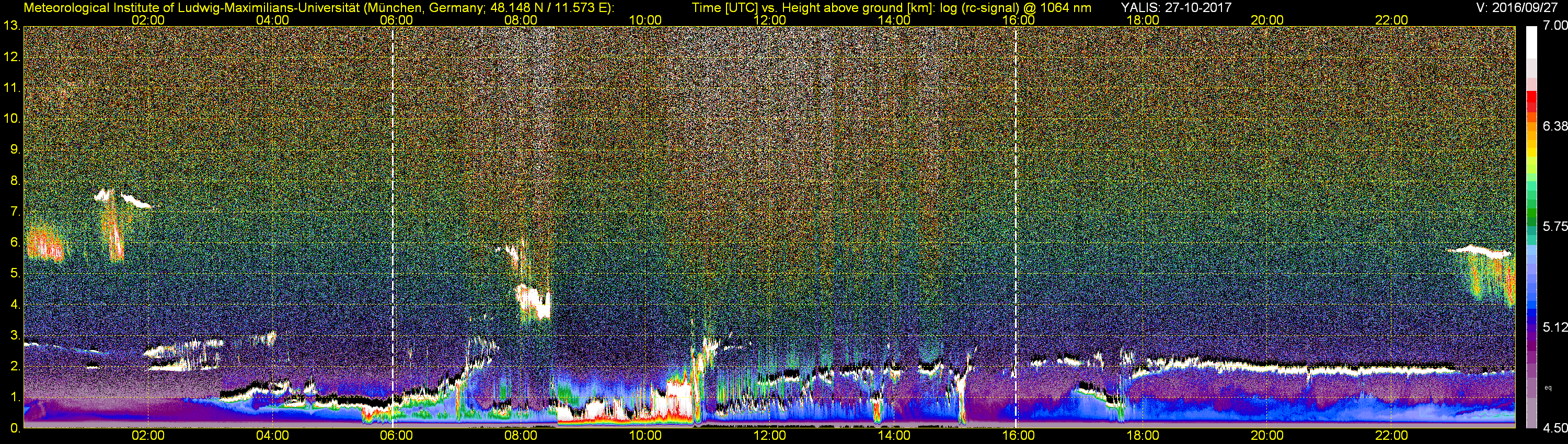The image size is (1568, 444).
Task: Click the 12:00 label on the bottom time axis
Action: pos(769,436)
